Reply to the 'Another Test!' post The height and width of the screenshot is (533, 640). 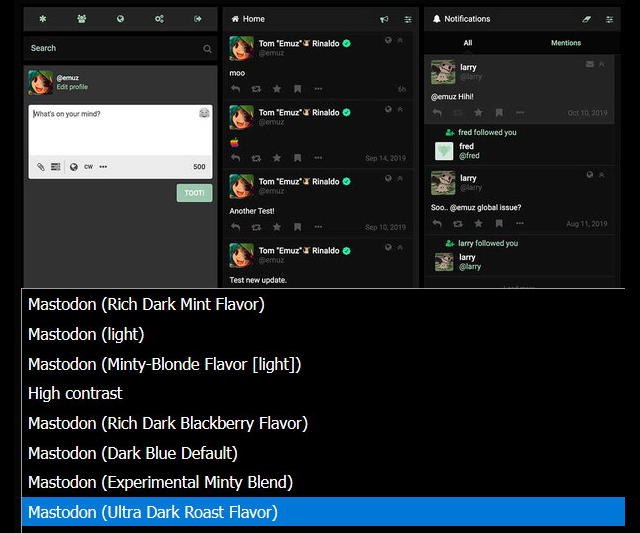coord(236,227)
